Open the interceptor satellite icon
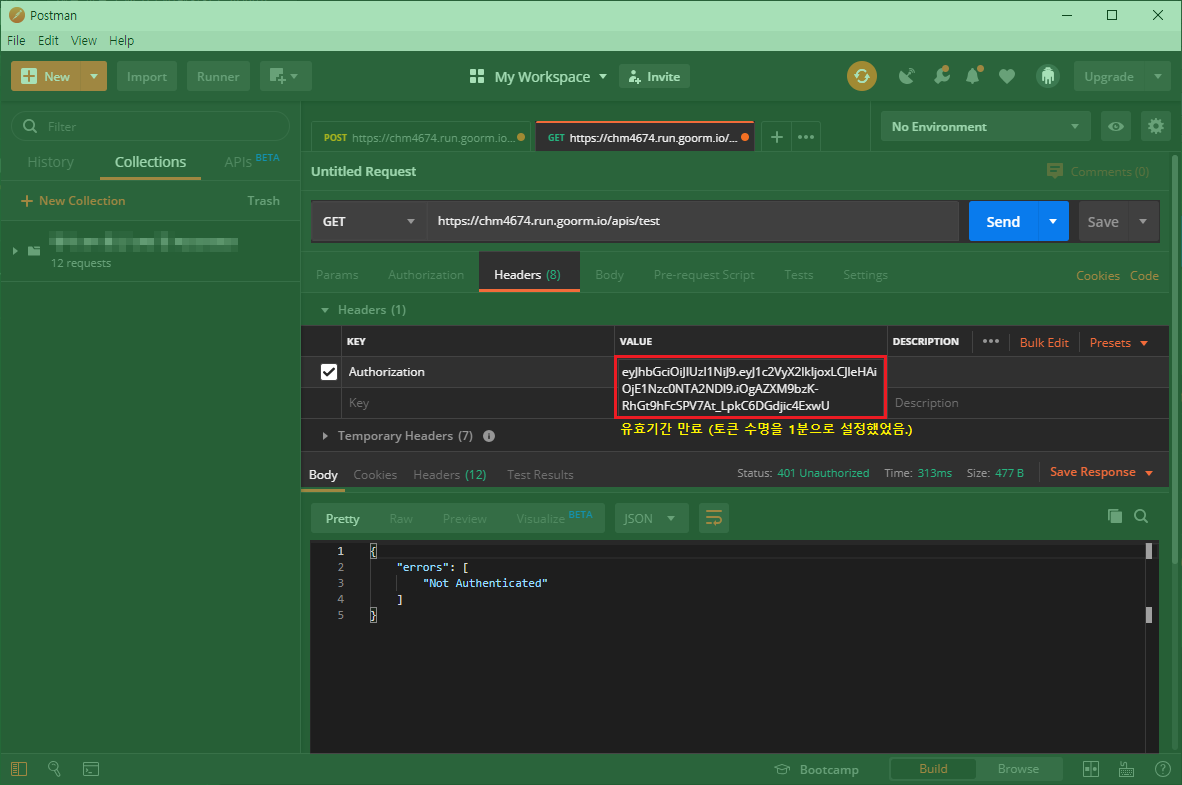Screen dimensions: 1182x785 907,76
